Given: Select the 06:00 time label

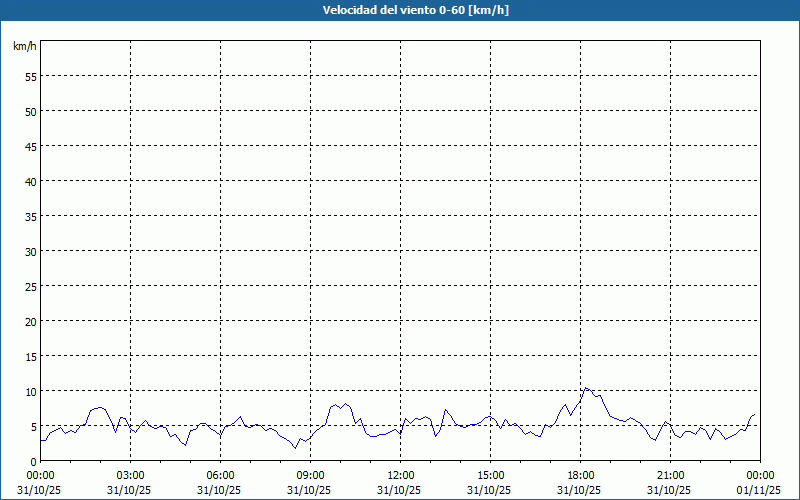Looking at the screenshot, I should click(x=221, y=475).
